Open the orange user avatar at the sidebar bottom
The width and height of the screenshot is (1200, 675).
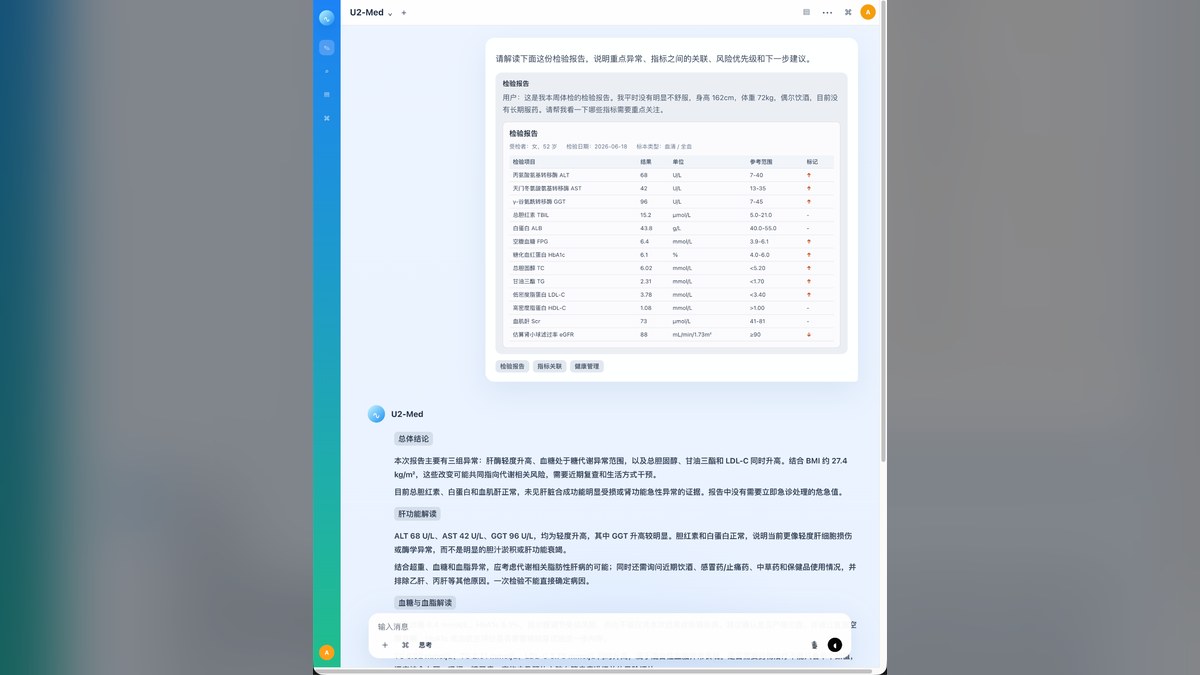click(x=326, y=652)
